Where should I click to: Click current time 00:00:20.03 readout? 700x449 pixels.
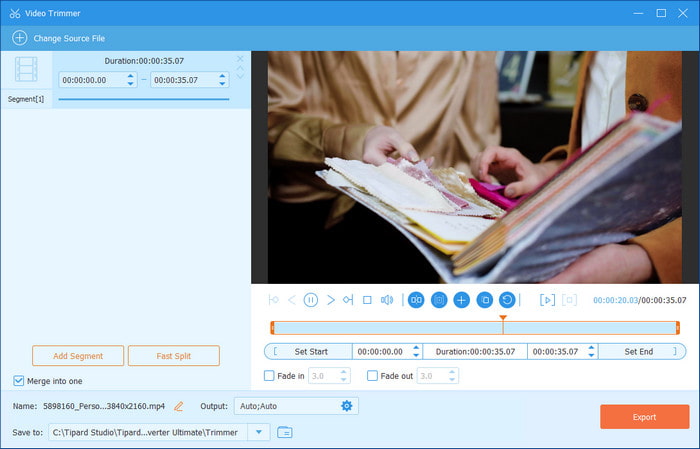tap(615, 300)
